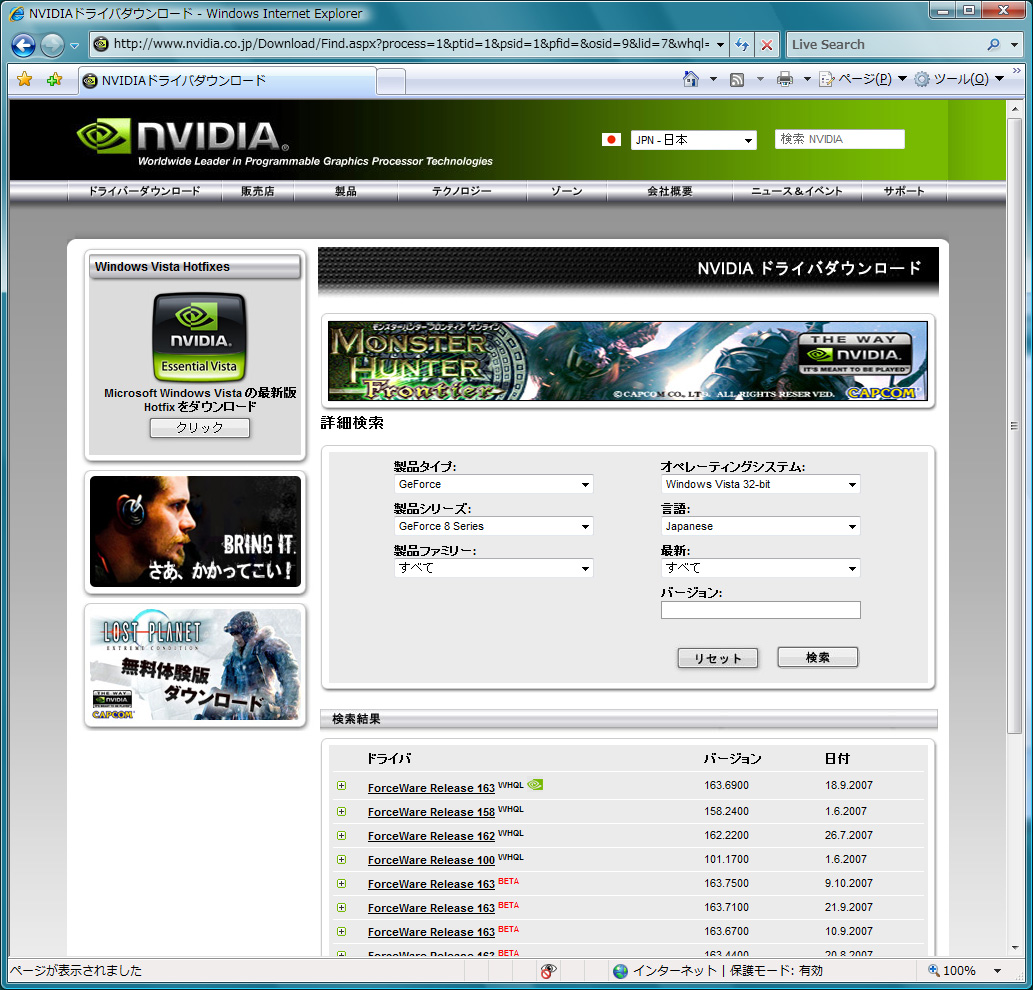Select the NVIDIAドライバダウンロード browser tab
The image size is (1033, 990).
(x=227, y=81)
